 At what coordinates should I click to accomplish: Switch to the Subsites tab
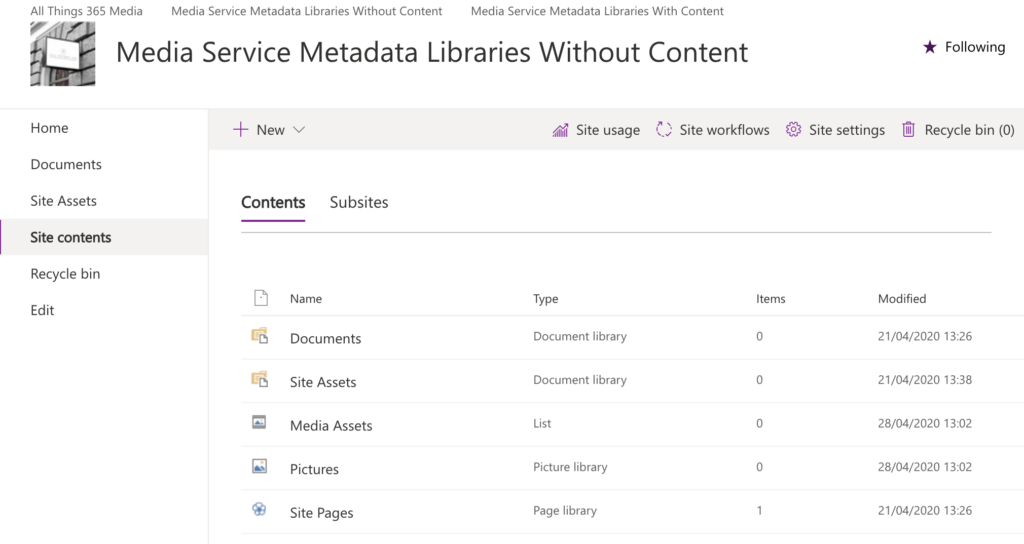359,202
